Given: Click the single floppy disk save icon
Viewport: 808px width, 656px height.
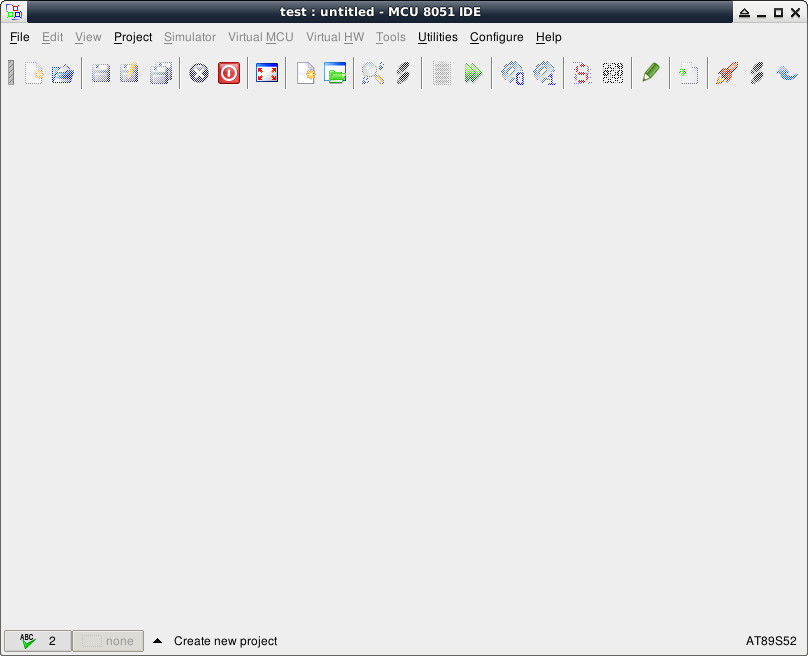Looking at the screenshot, I should point(101,73).
